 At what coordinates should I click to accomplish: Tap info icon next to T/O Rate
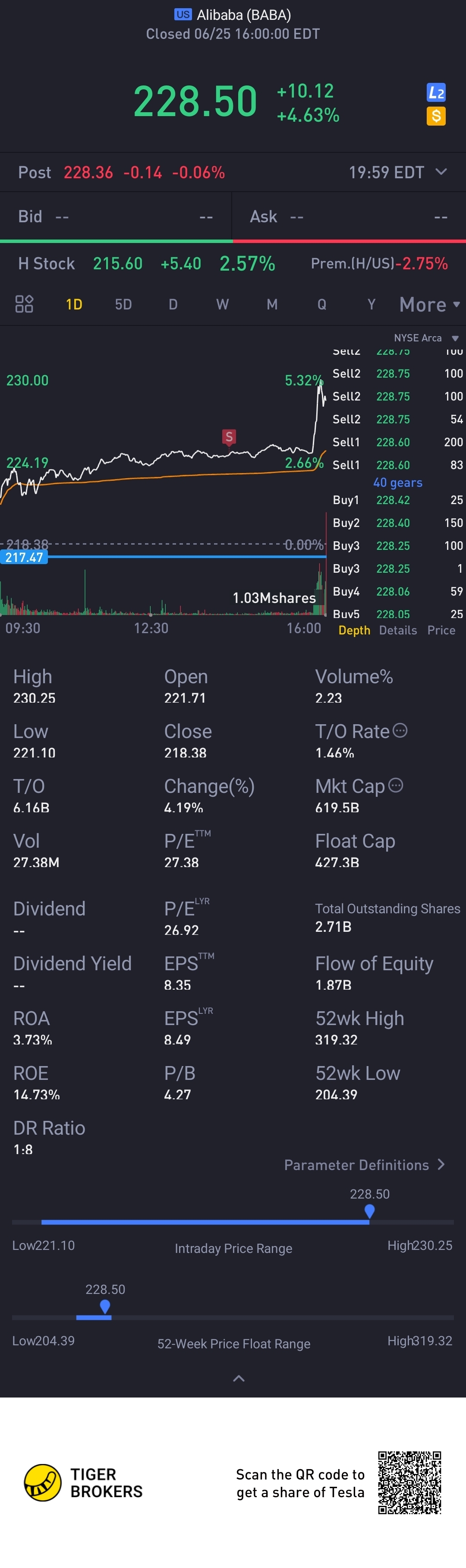[400, 730]
